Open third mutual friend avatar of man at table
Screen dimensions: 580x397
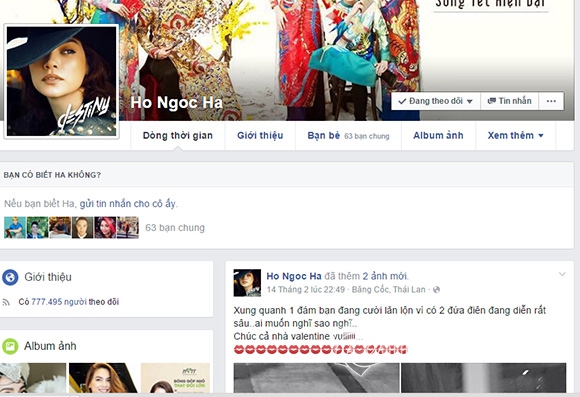60,227
